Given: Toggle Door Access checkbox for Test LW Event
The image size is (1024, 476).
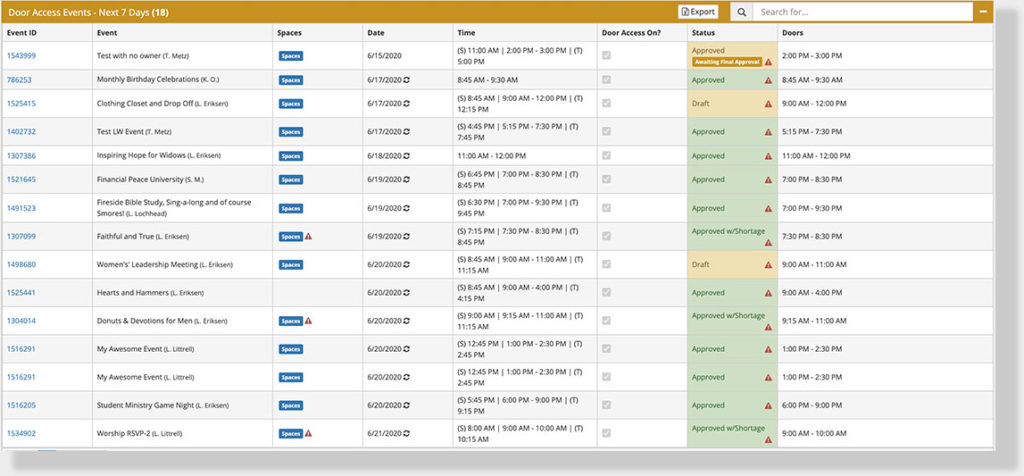Looking at the screenshot, I should click(x=607, y=131).
